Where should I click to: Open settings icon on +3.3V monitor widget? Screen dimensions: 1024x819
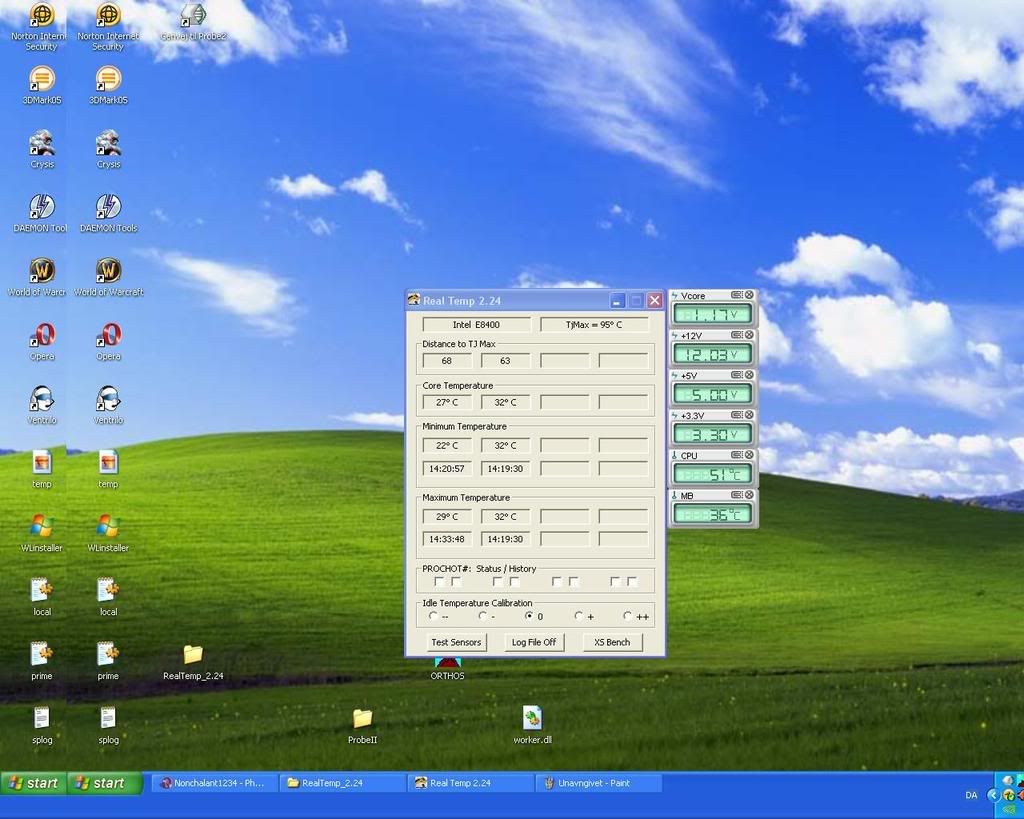(736, 415)
